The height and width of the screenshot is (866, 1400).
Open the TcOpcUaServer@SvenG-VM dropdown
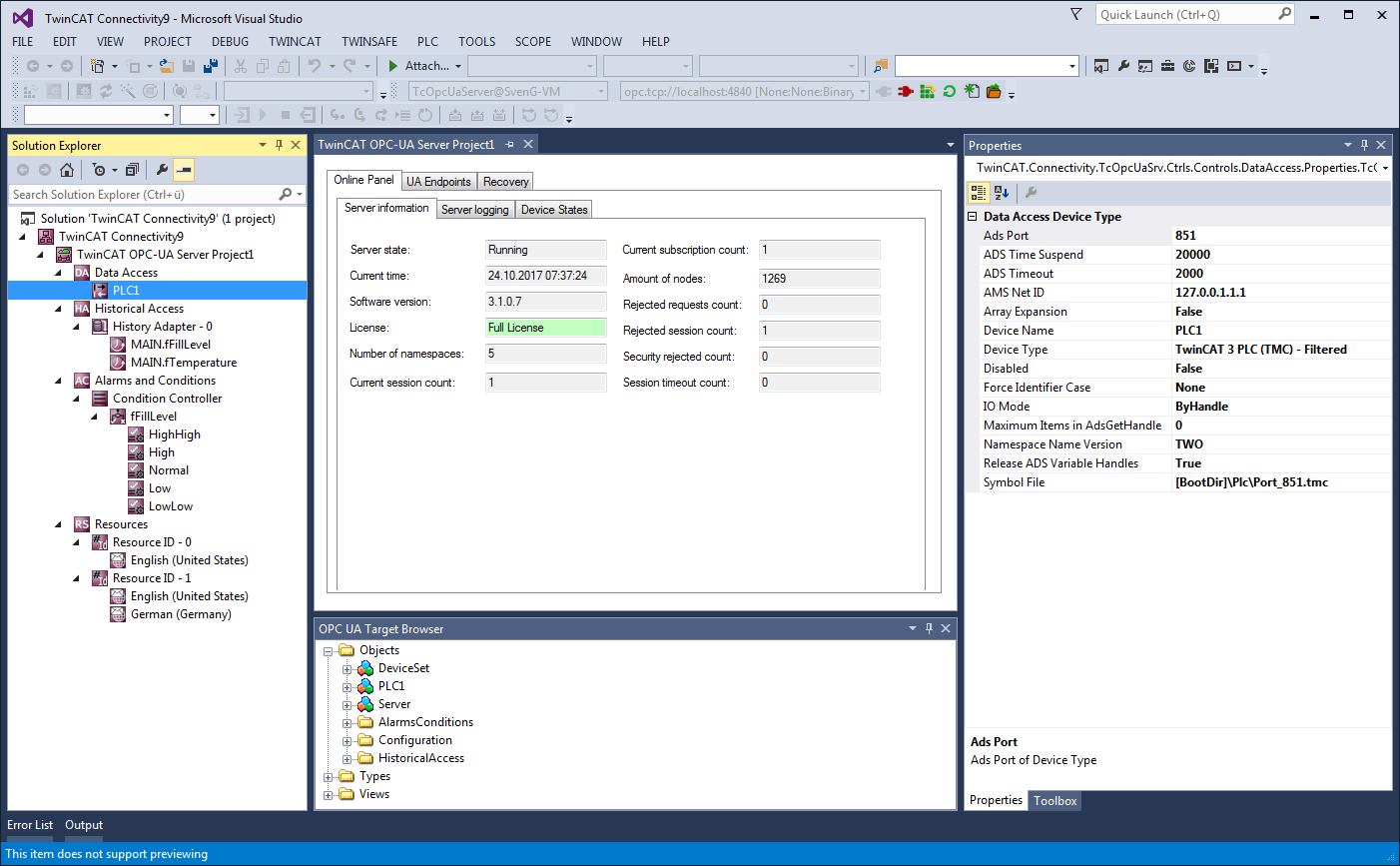[x=601, y=92]
